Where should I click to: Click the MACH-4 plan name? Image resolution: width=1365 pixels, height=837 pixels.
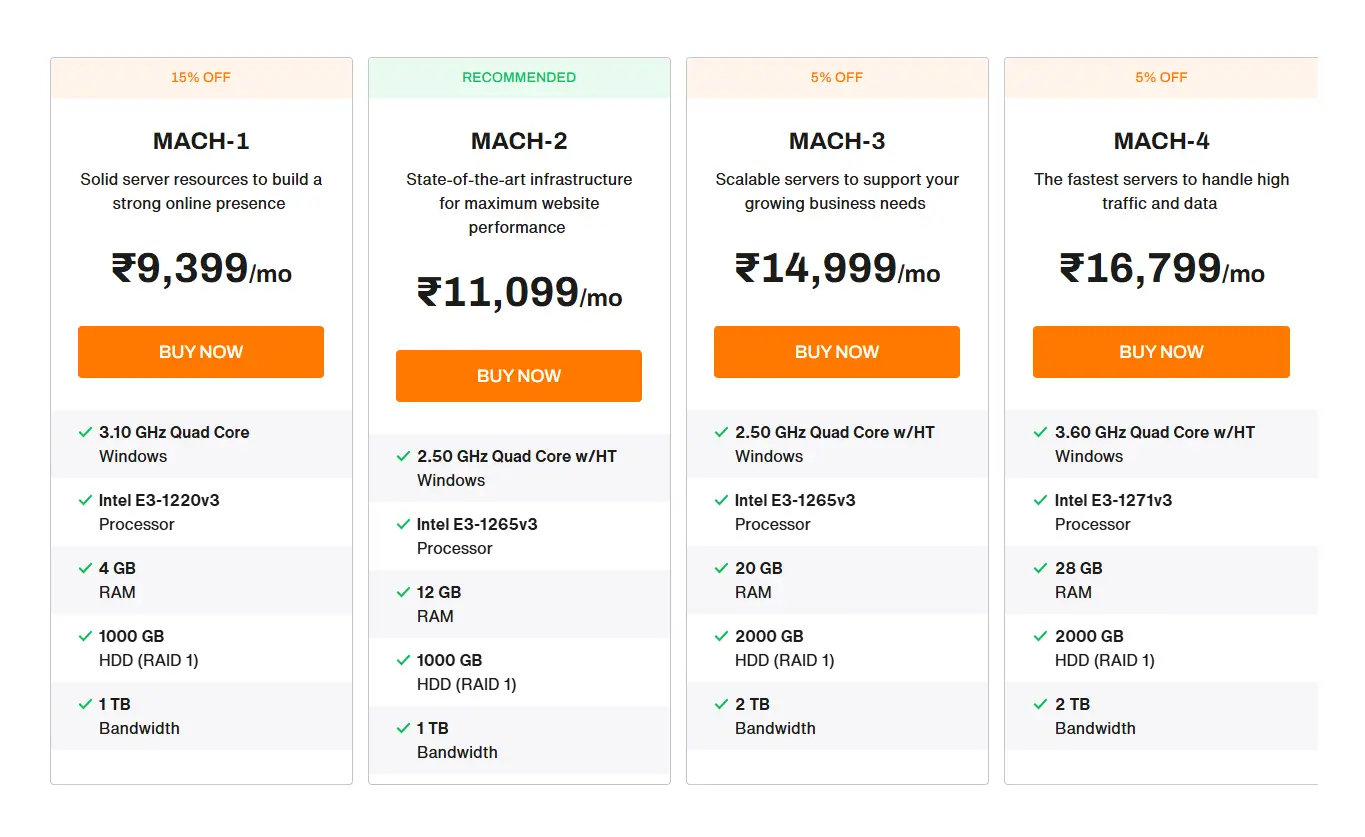pos(1160,141)
